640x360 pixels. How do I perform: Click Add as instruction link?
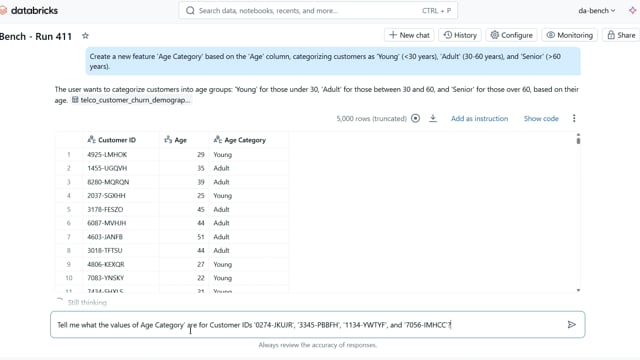[x=479, y=118]
